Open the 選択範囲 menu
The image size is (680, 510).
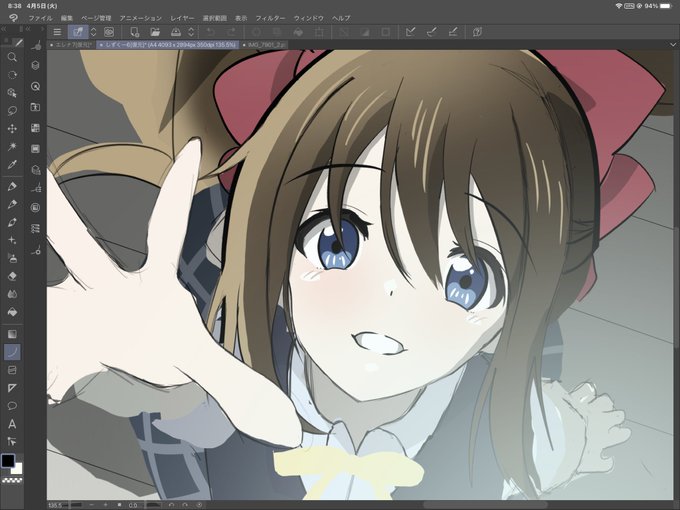click(215, 18)
